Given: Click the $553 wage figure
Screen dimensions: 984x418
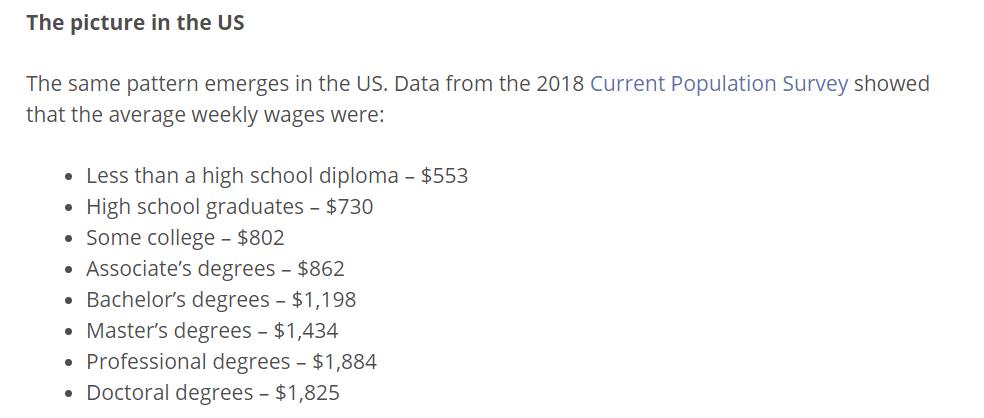Looking at the screenshot, I should pos(444,176).
